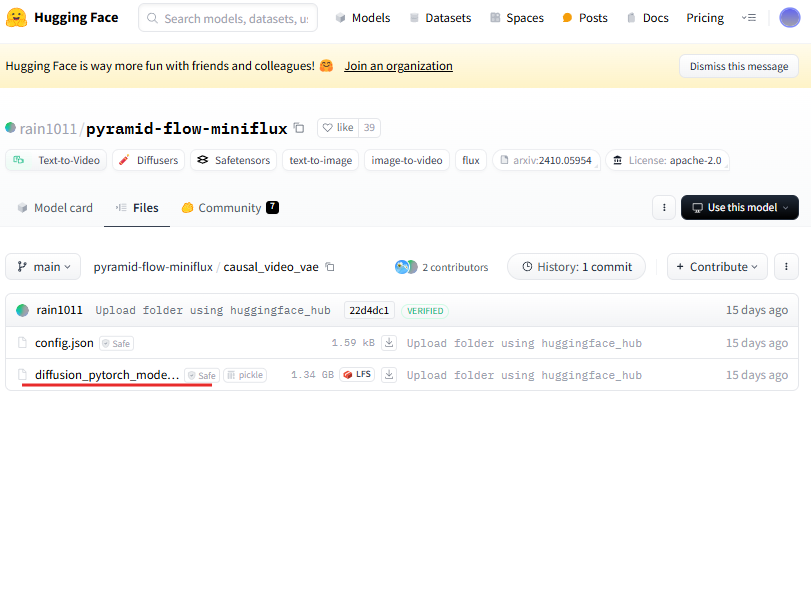Open the Models page

point(363,18)
